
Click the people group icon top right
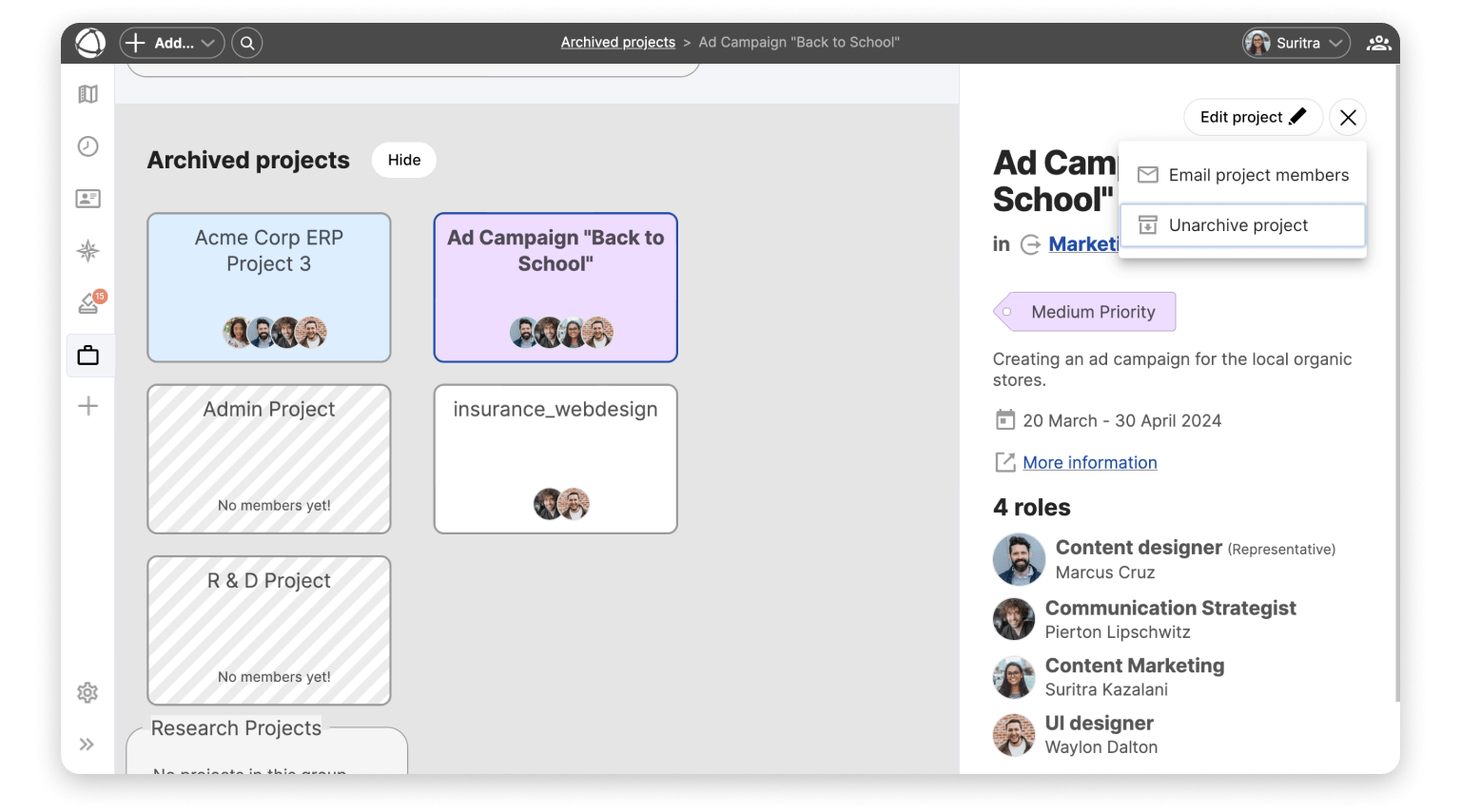pos(1378,43)
